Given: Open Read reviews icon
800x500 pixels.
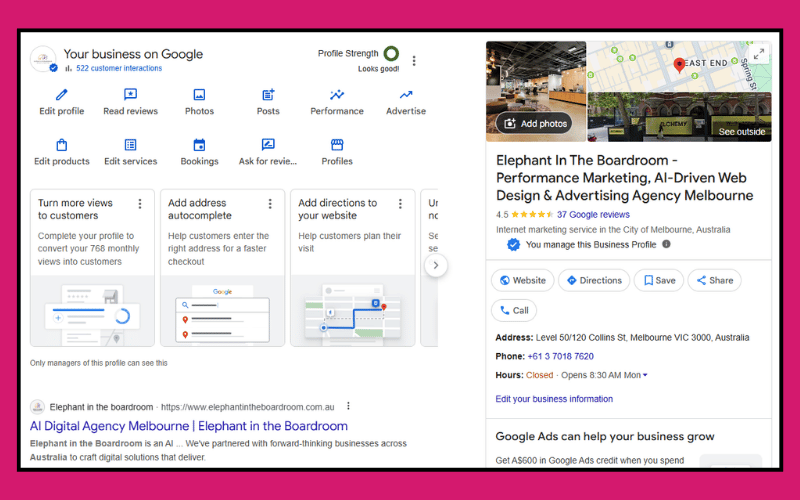Looking at the screenshot, I should [x=131, y=94].
